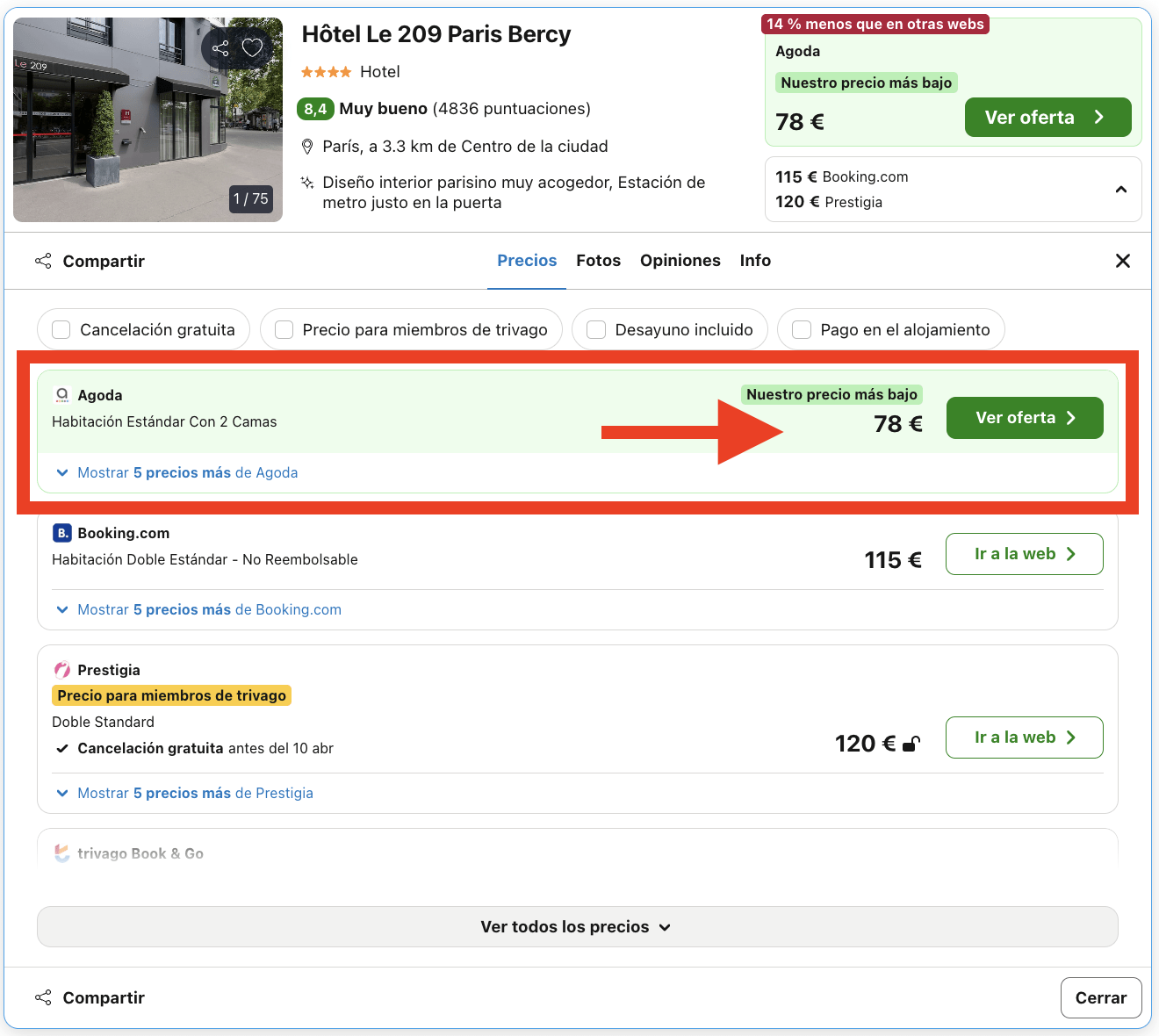Select the Info tab
This screenshot has height=1036, width=1159.
pos(755,261)
